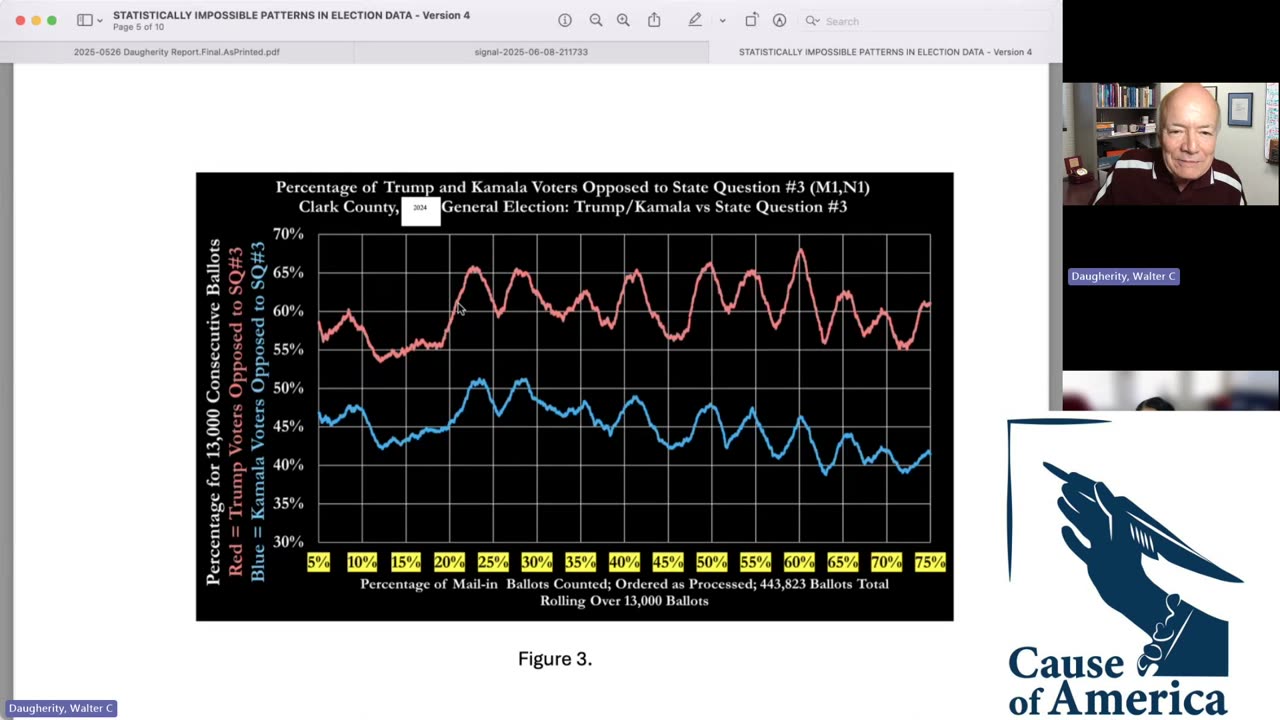
Task: Click the document title in the title bar
Action: [x=291, y=15]
